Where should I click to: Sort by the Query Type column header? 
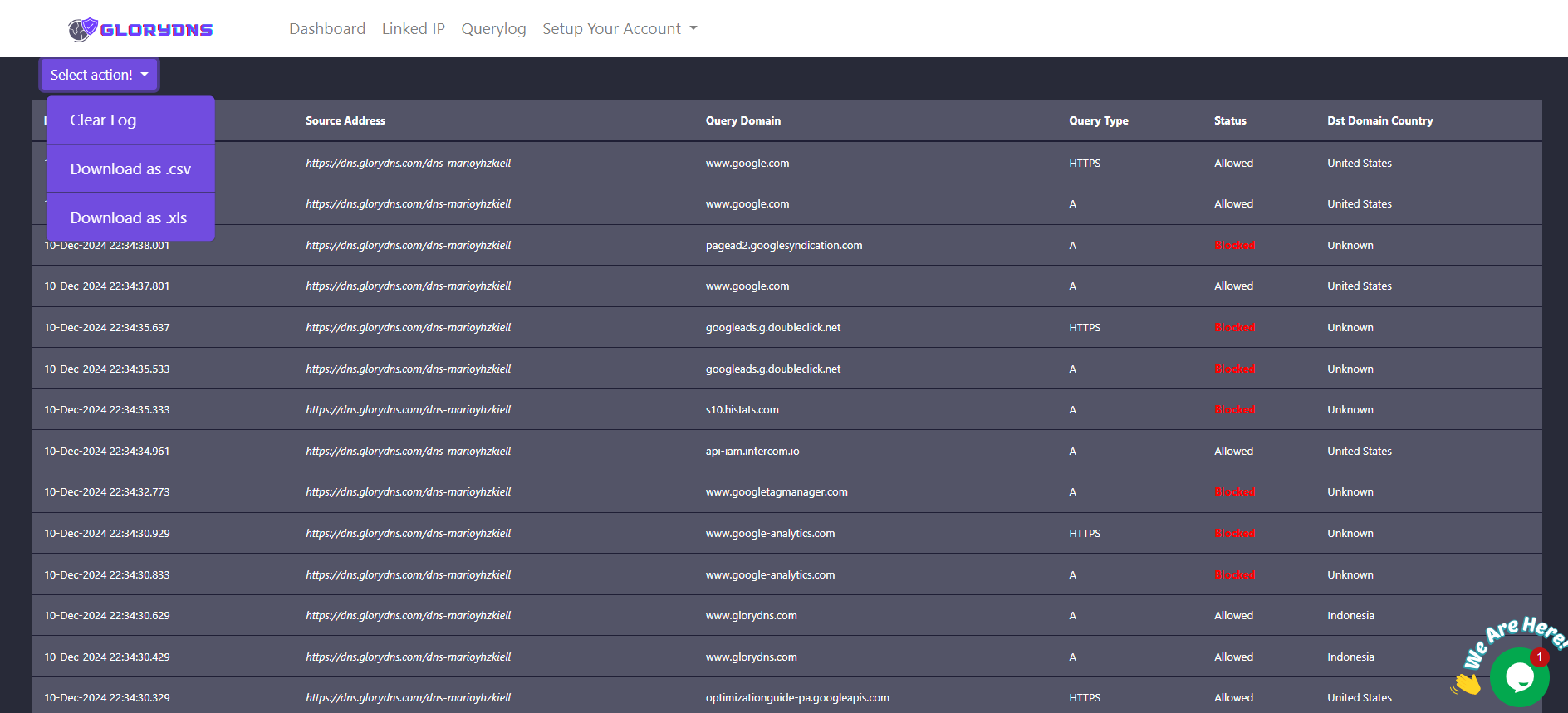coord(1098,120)
